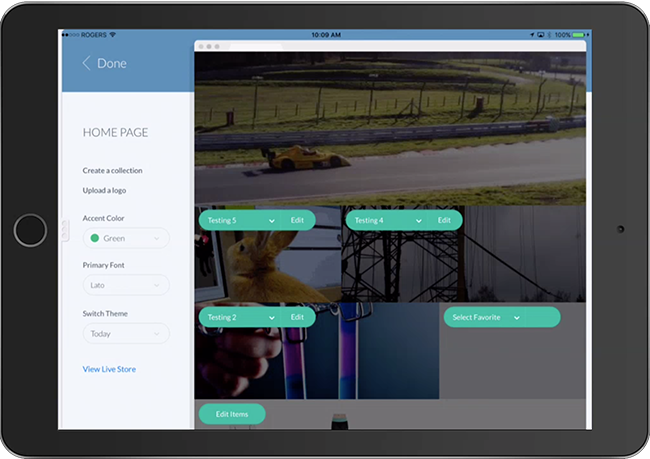Tap the 10:09 AM clock

(326, 35)
